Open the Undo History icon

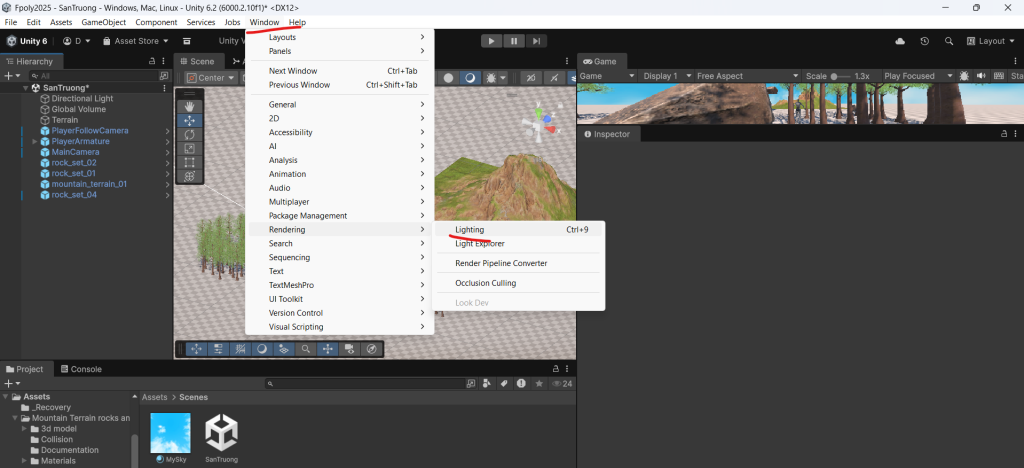pos(924,41)
